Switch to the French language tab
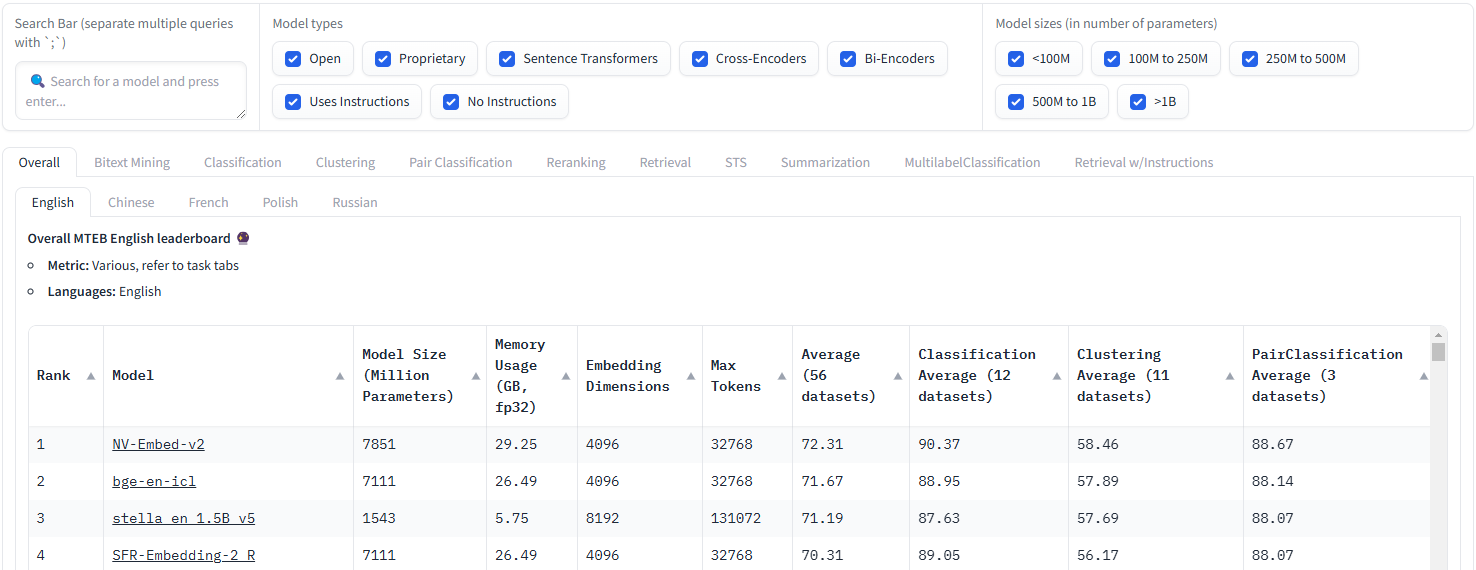 [208, 202]
